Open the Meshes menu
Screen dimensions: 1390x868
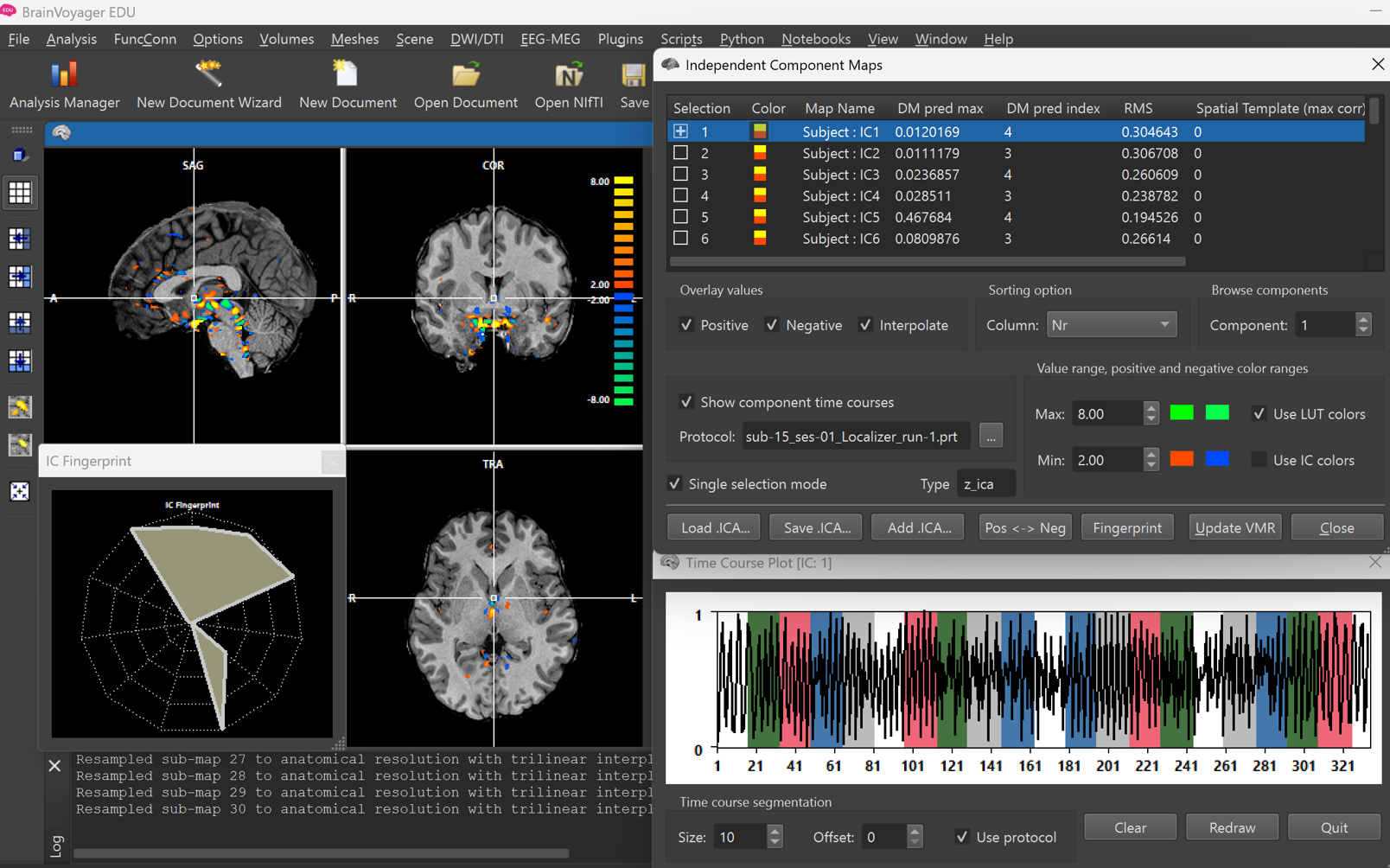(x=354, y=39)
